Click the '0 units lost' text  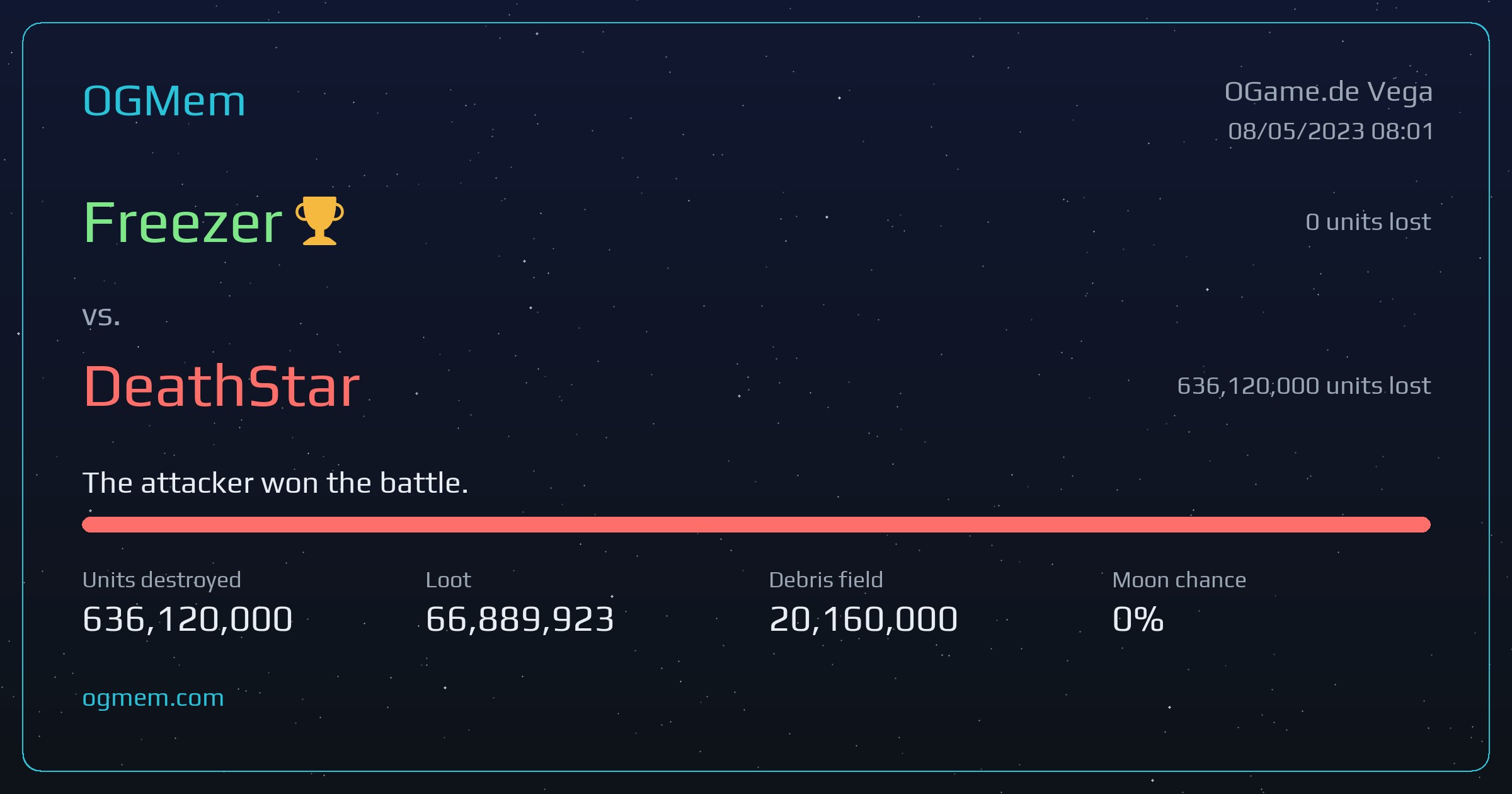coord(1368,222)
